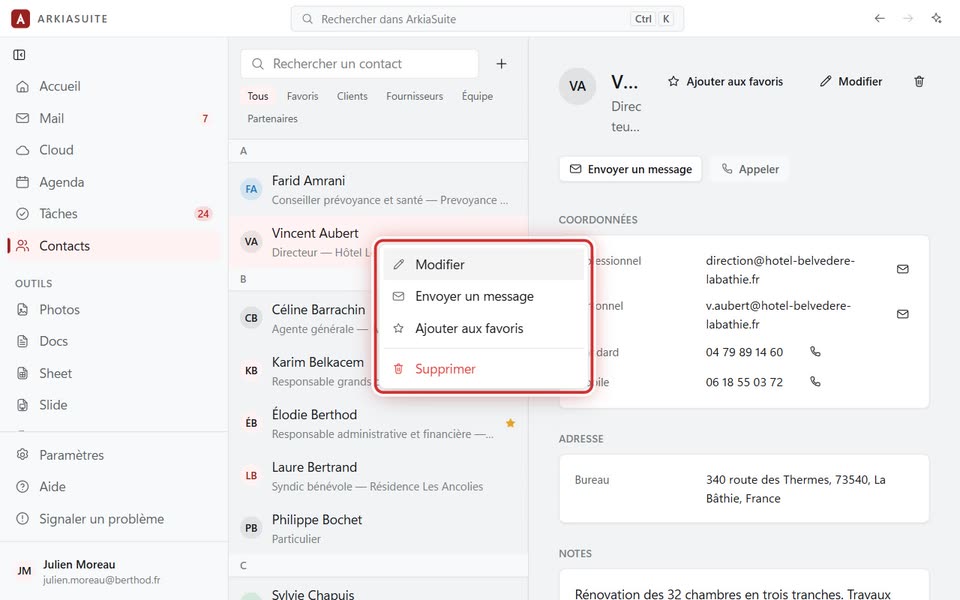Choose Envoyer un message in context menu
This screenshot has width=960, height=600.
(484, 296)
